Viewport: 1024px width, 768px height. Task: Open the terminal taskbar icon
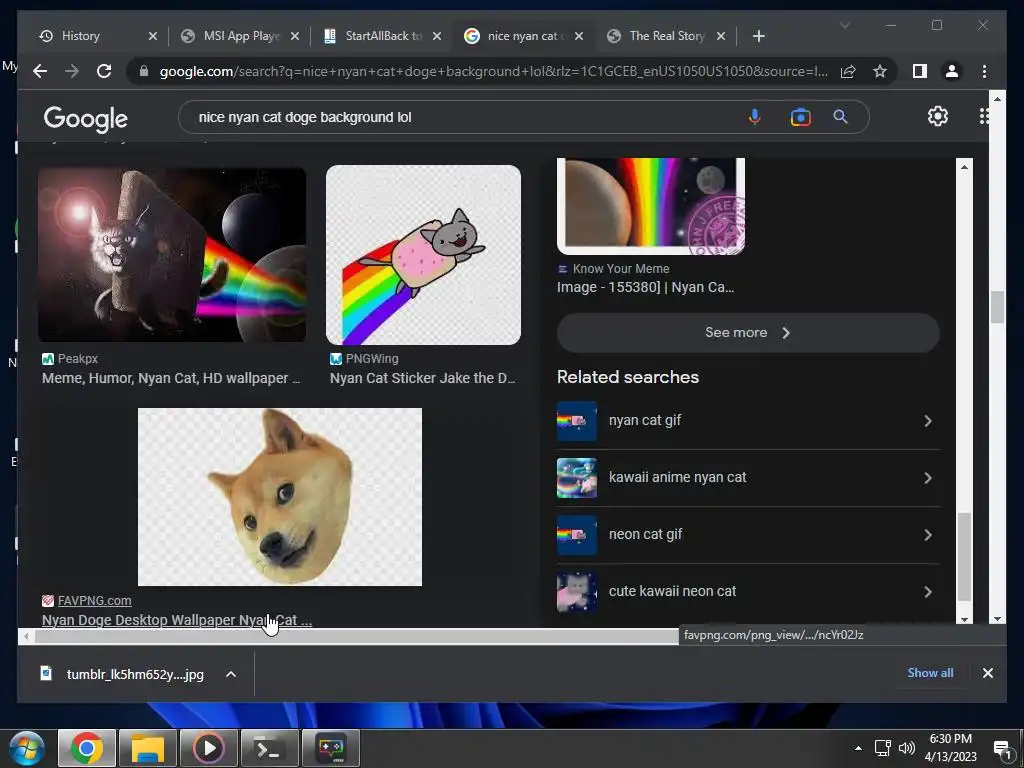pyautogui.click(x=270, y=748)
